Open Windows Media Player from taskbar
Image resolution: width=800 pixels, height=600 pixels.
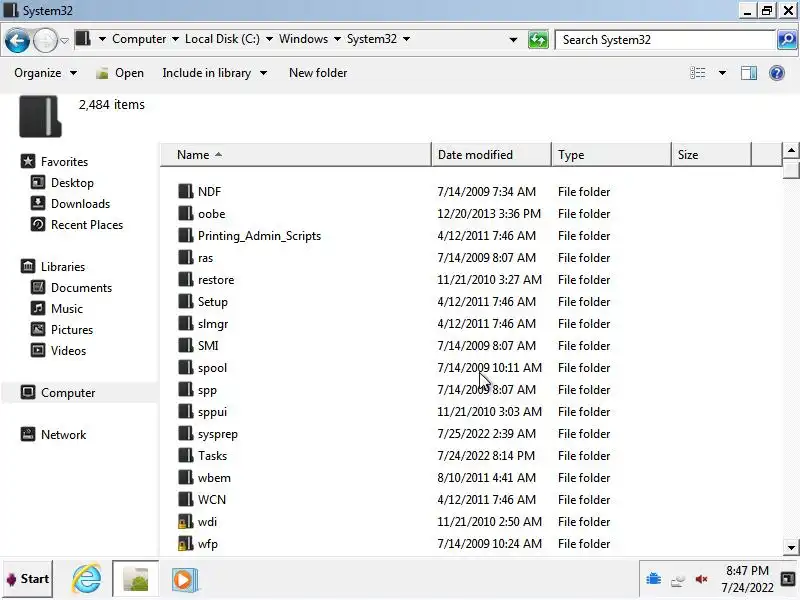click(x=184, y=580)
